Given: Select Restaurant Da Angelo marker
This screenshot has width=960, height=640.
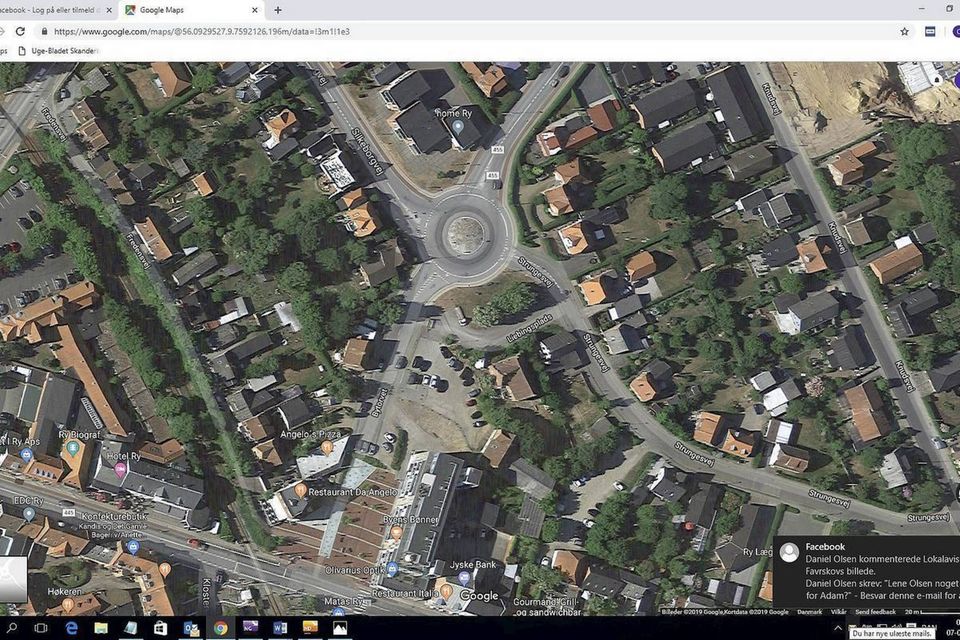Looking at the screenshot, I should (300, 490).
